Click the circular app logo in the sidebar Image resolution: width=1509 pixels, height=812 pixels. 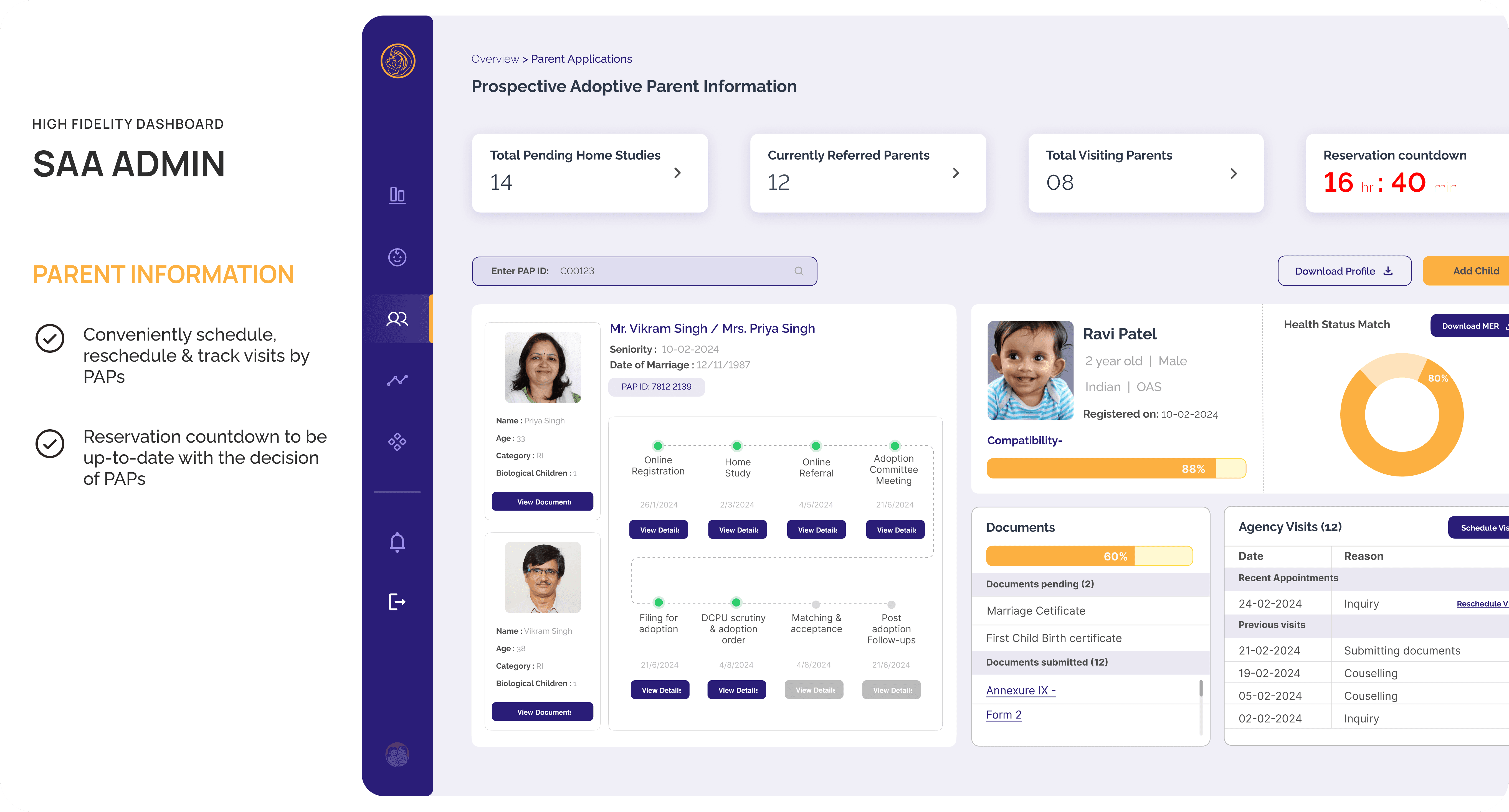398,61
